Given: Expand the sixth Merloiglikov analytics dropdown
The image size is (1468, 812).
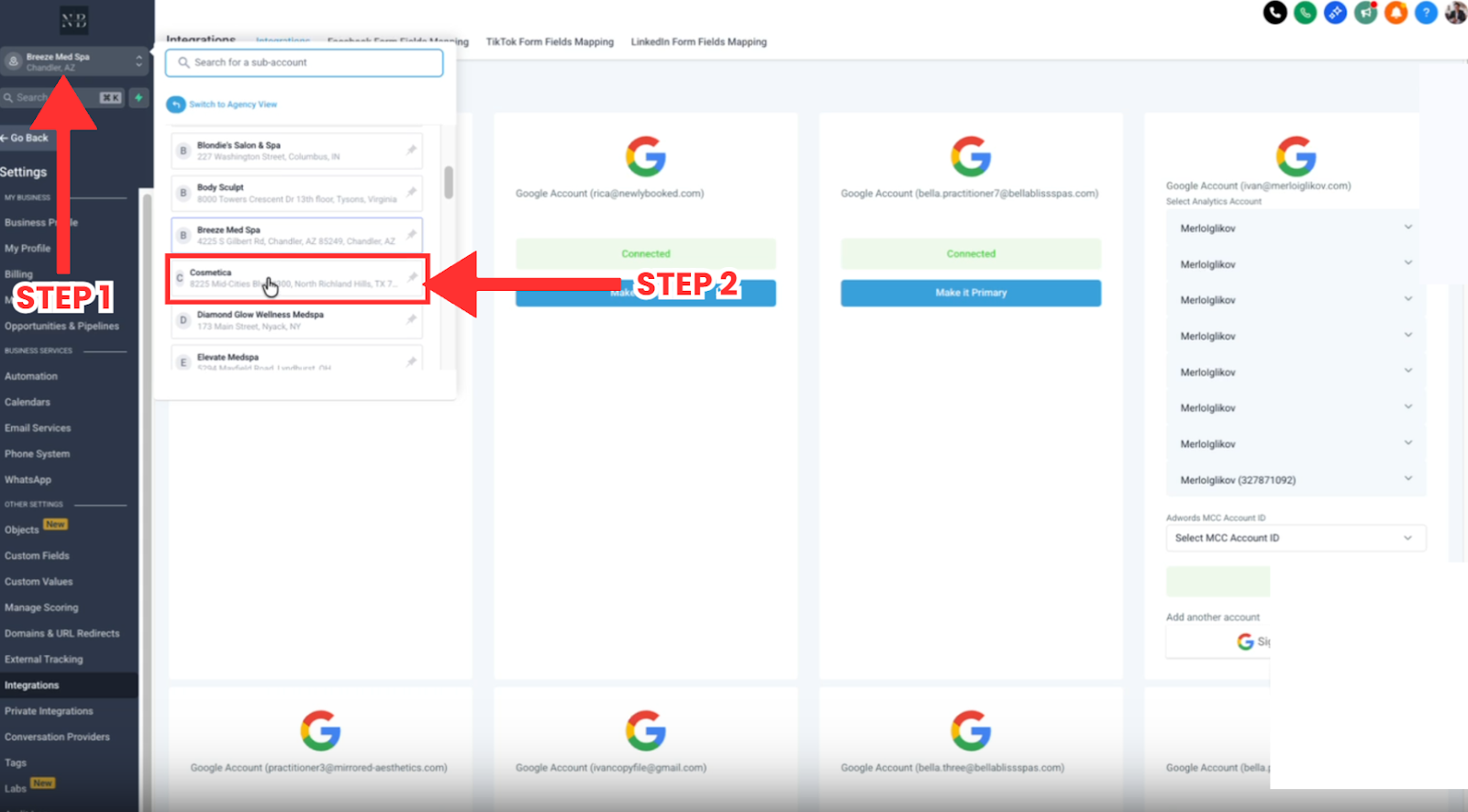Looking at the screenshot, I should tap(1407, 406).
